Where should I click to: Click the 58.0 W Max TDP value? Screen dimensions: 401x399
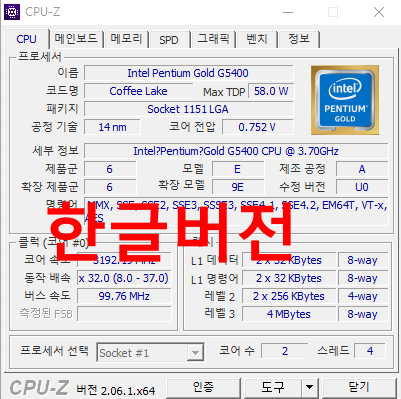[271, 91]
